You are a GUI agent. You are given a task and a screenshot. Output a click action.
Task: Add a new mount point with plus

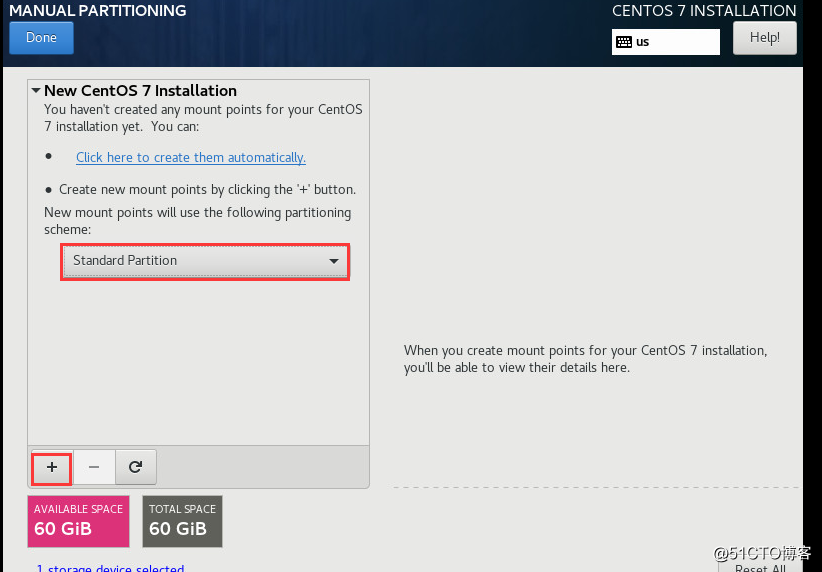coord(51,467)
